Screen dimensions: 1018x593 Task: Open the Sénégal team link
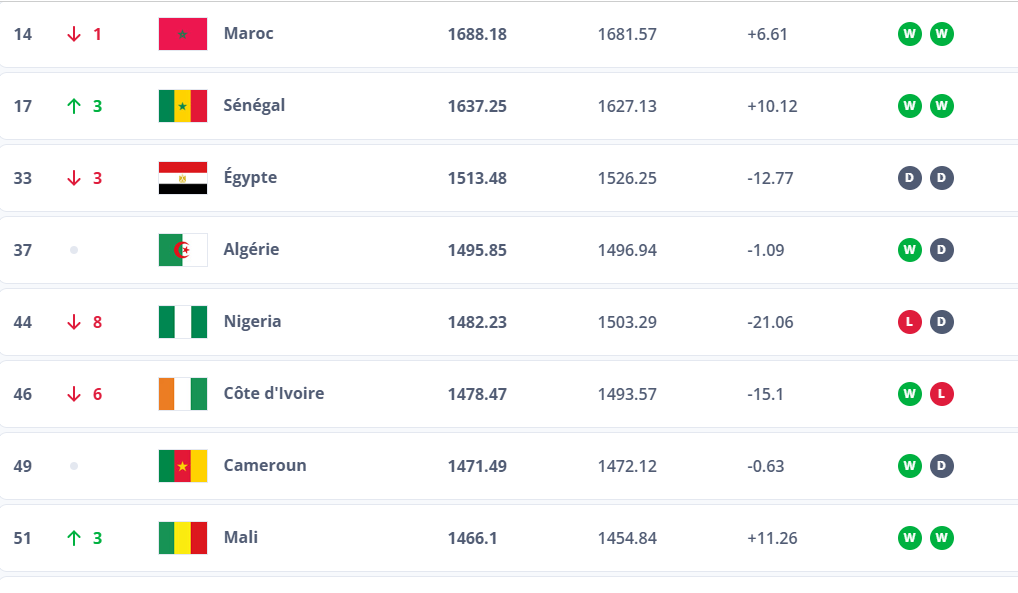click(254, 105)
